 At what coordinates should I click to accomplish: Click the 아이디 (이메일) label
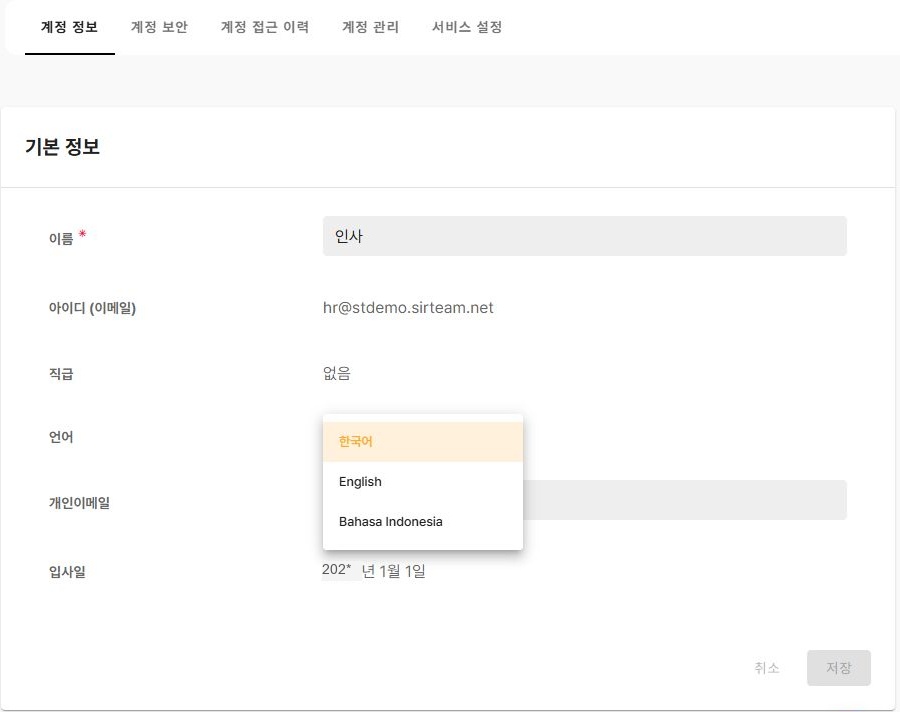pyautogui.click(x=92, y=308)
